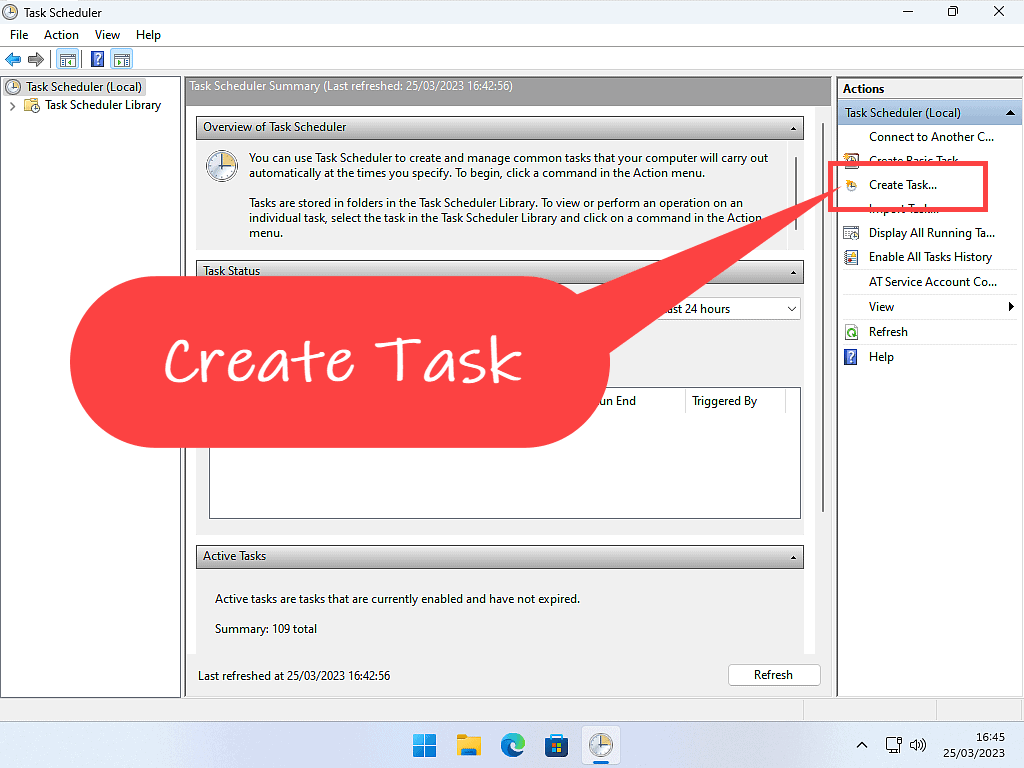Open Task Scheduler from the taskbar
This screenshot has height=768, width=1024.
click(x=600, y=745)
